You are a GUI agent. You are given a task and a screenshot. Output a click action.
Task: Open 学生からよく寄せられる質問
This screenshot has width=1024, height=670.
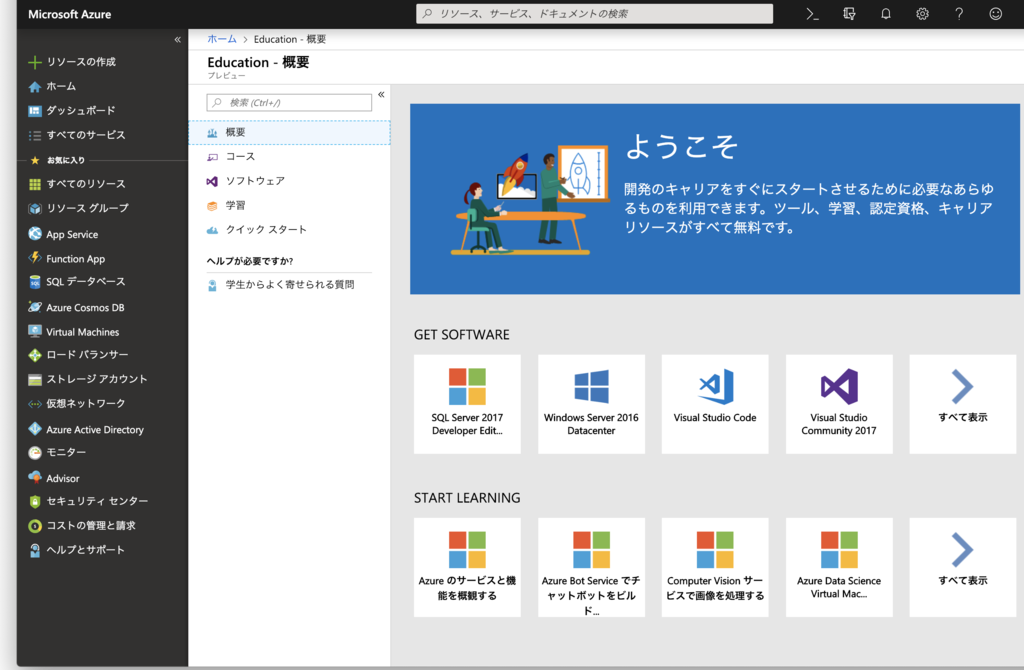[289, 285]
